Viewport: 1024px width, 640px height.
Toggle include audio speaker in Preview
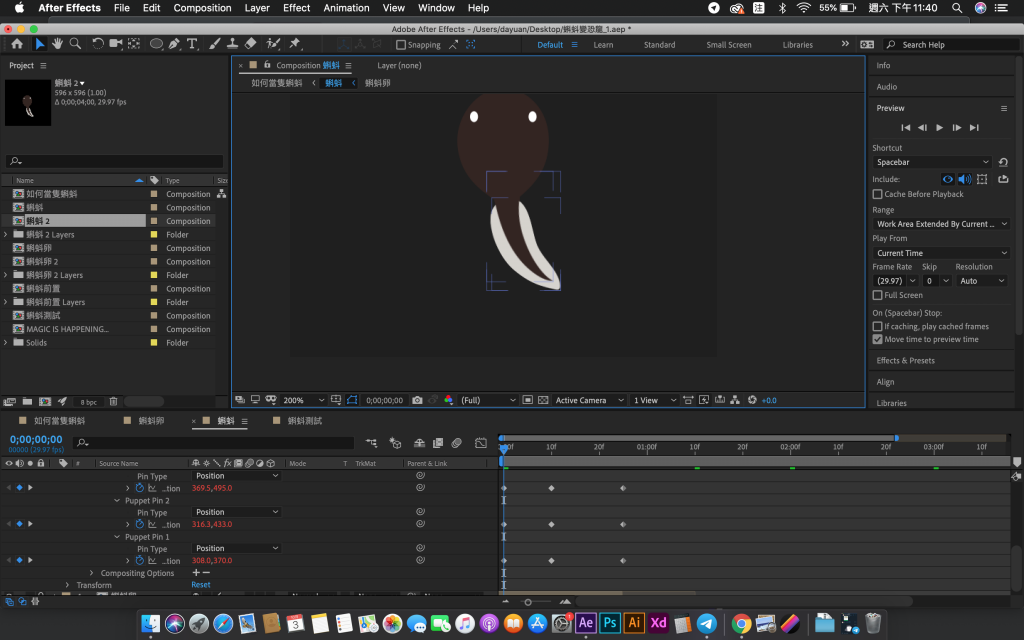pos(965,179)
